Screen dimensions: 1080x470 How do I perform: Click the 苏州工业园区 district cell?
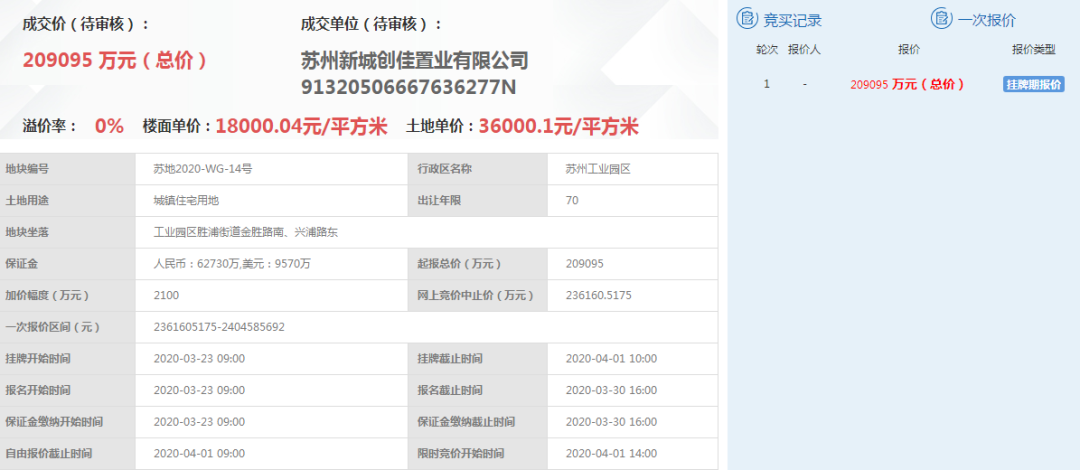click(x=598, y=169)
